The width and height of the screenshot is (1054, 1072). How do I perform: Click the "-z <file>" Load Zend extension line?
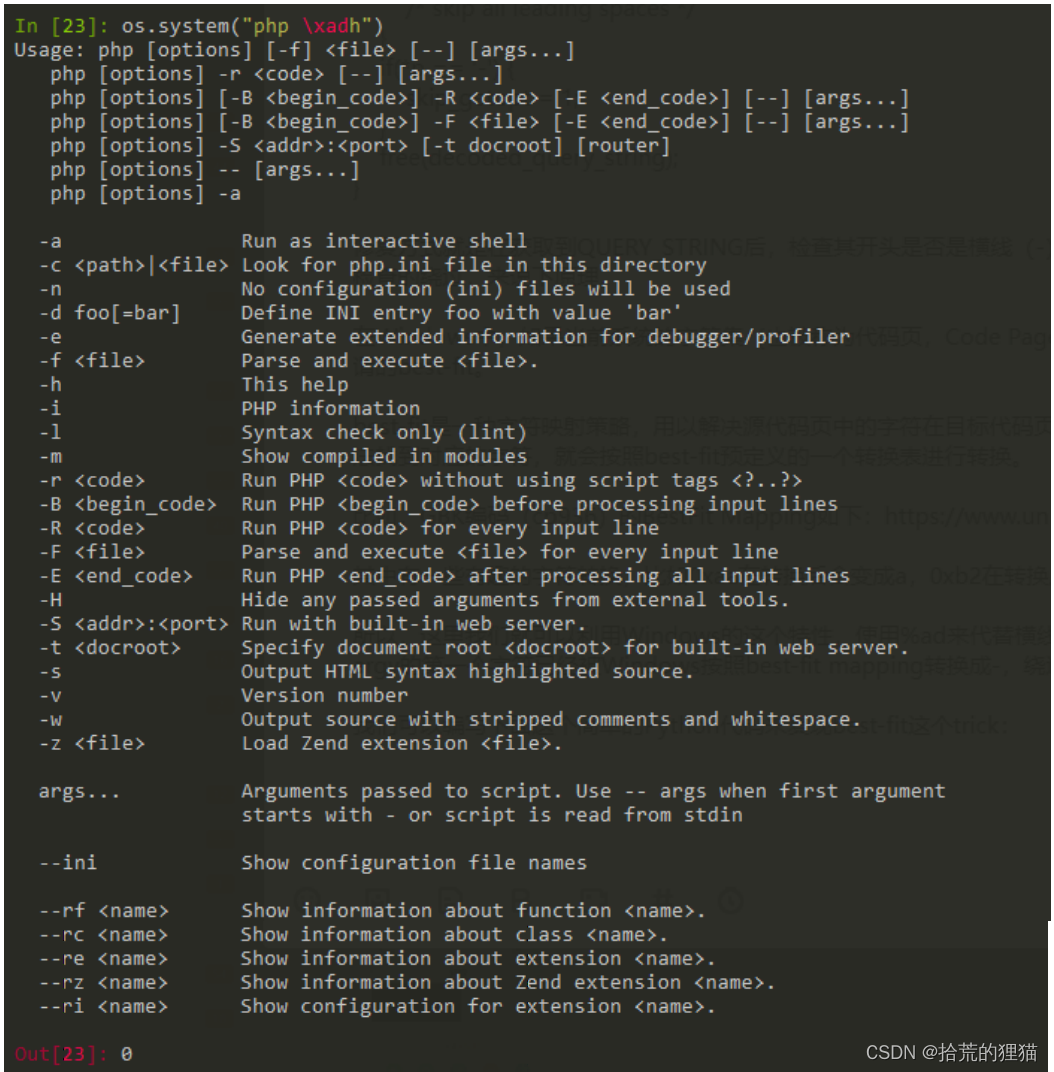pos(300,743)
